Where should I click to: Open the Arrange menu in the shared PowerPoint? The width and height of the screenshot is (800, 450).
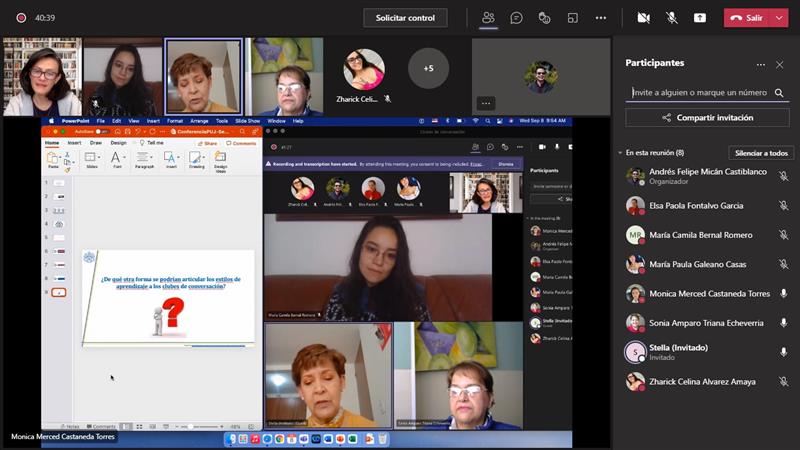199,121
